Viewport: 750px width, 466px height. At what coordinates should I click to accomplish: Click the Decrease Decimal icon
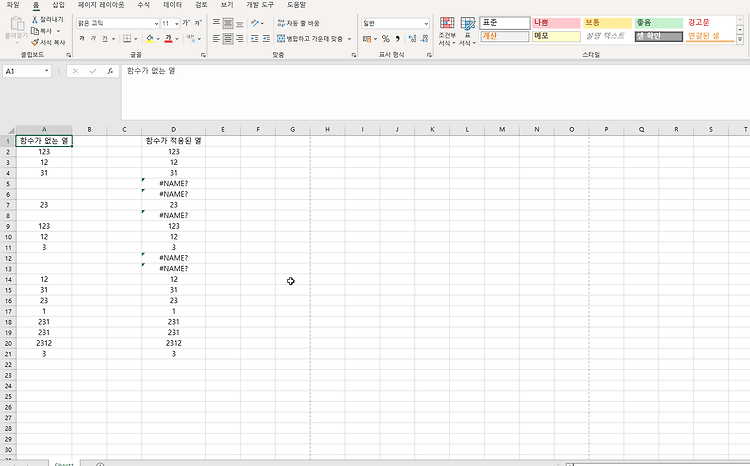[x=424, y=39]
